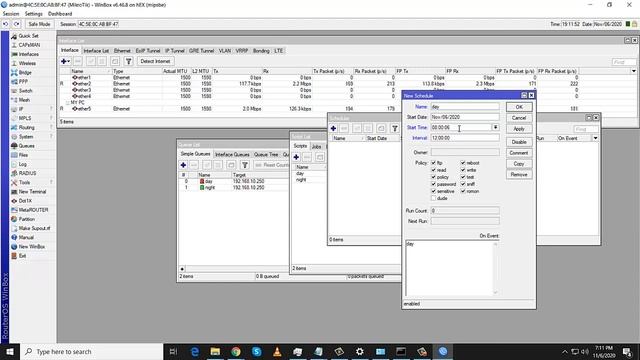Click the filter icon in Scheduler window
This screenshot has width=640, height=360.
click(395, 128)
